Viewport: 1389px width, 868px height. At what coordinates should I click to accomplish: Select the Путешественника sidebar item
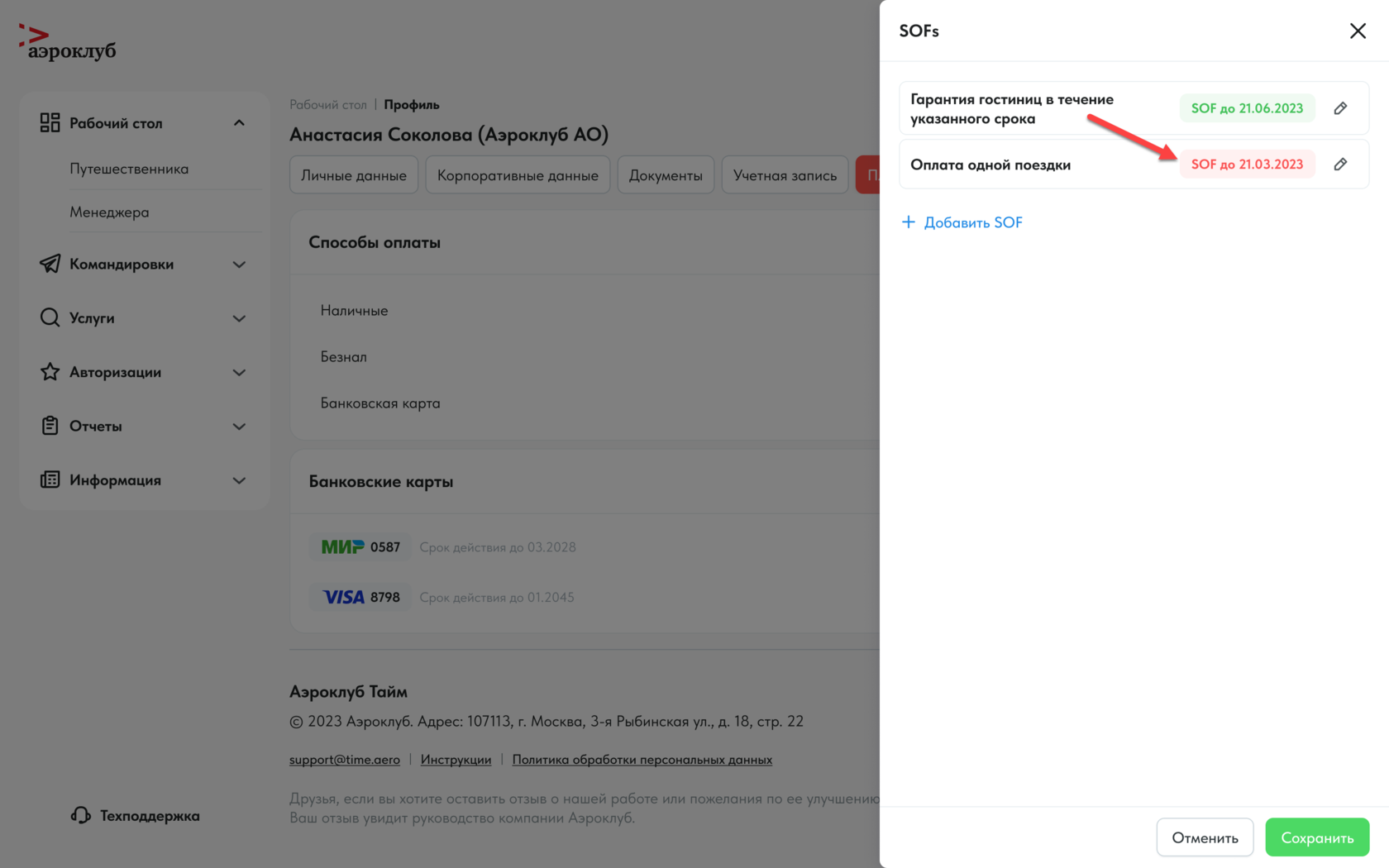coord(129,169)
